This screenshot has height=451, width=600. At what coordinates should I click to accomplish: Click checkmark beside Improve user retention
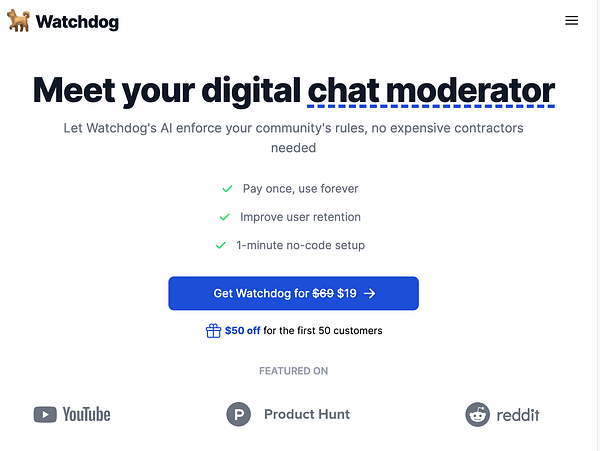224,217
